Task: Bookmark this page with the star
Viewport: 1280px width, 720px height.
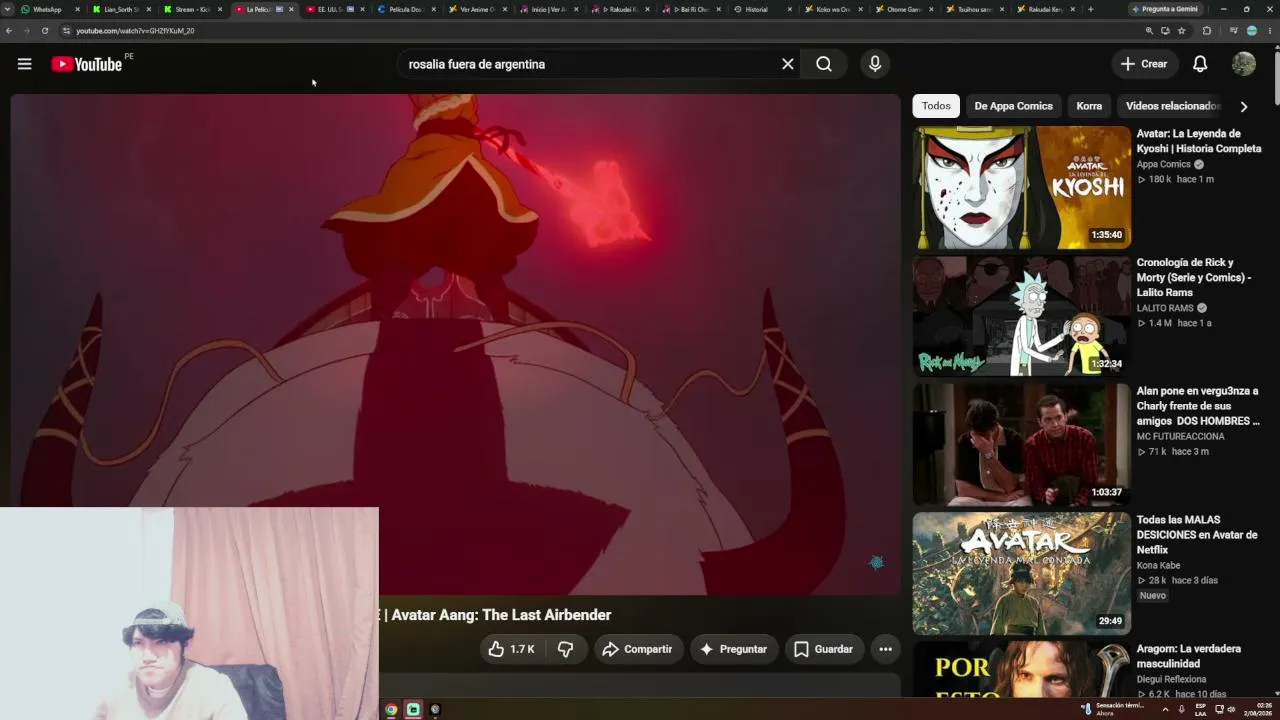Action: click(1182, 31)
